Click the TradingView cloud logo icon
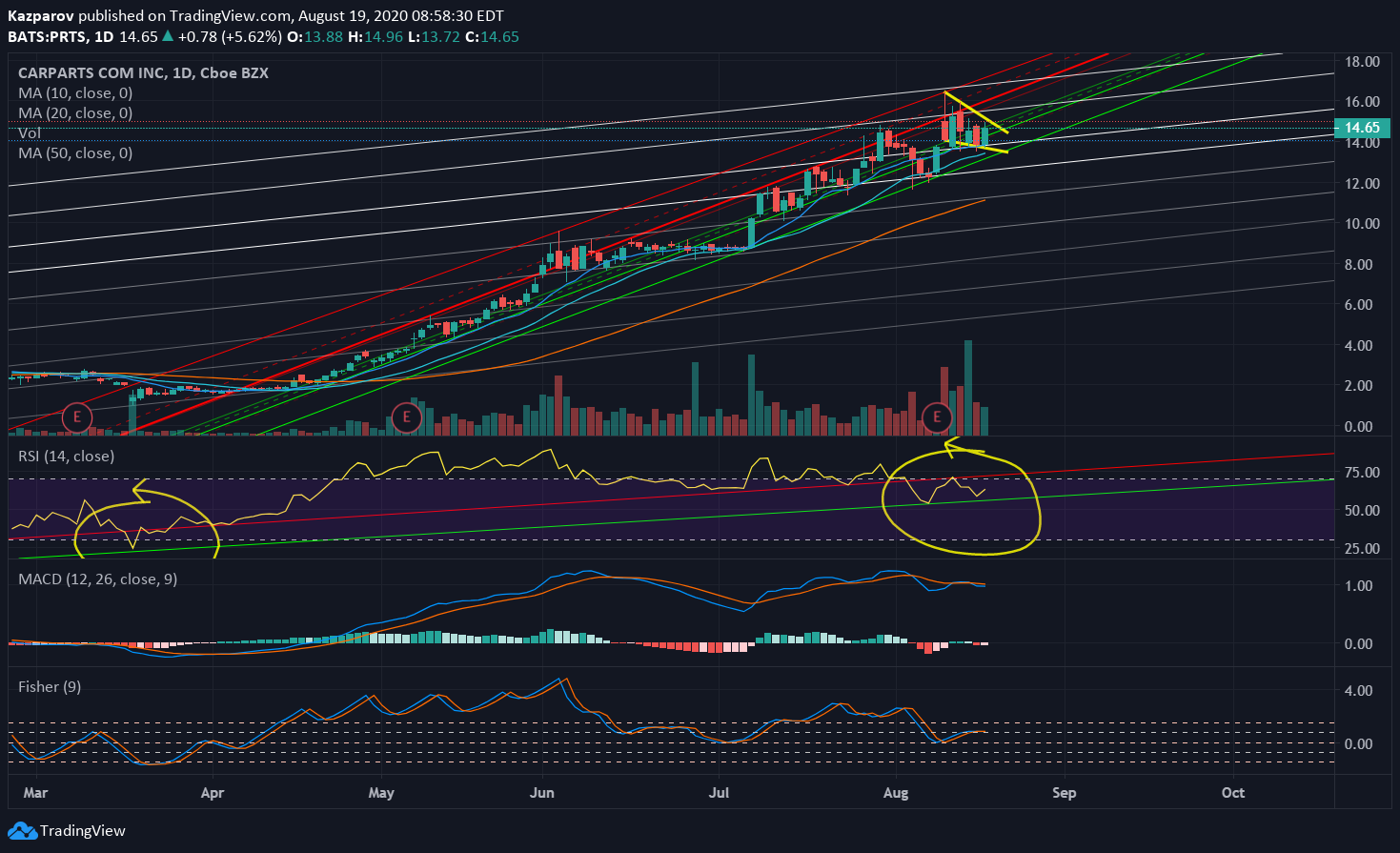Screen dimensions: 1400x853 pyautogui.click(x=23, y=831)
